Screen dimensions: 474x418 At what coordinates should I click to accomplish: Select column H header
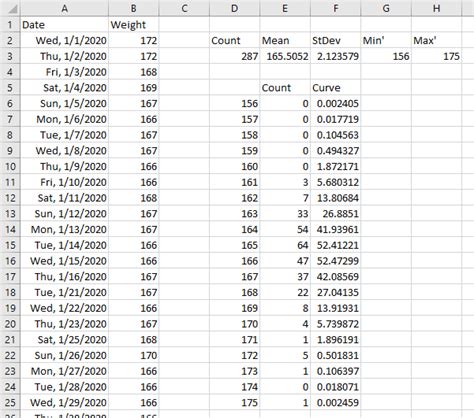[436, 8]
